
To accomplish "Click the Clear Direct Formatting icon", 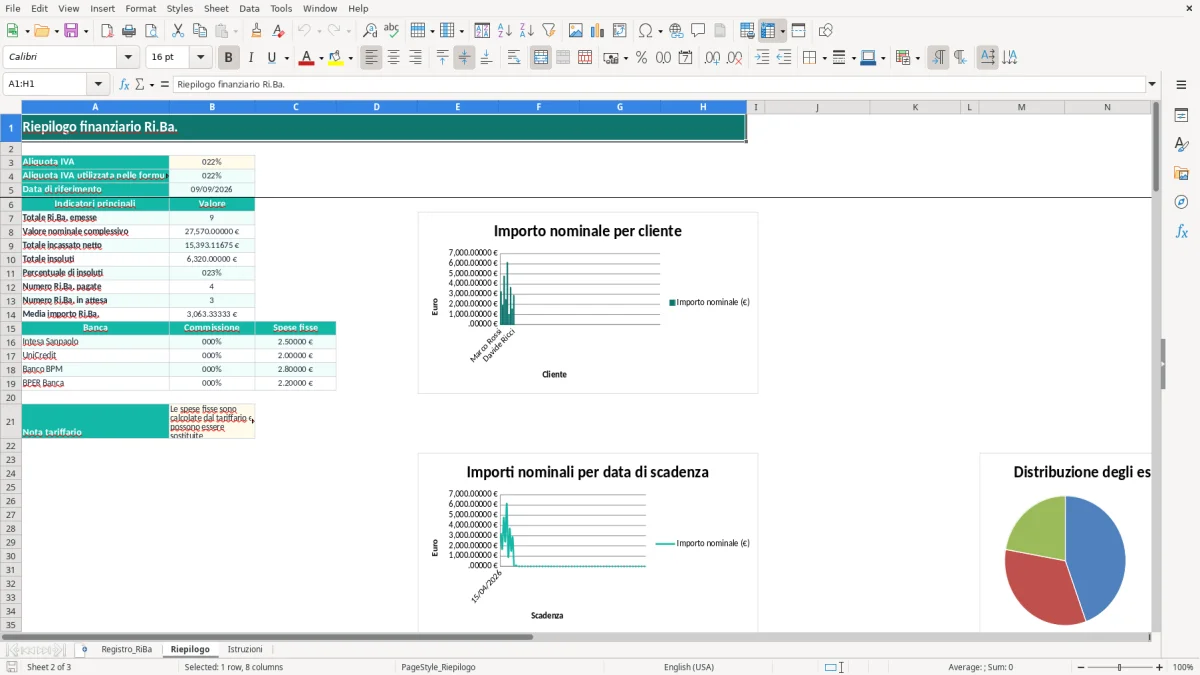I will 278,31.
